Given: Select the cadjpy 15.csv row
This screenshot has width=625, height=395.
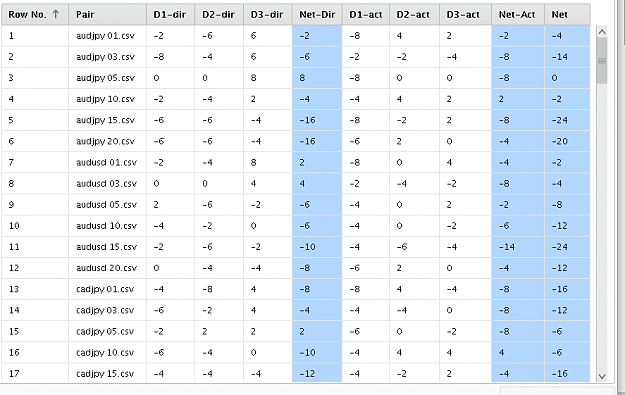Looking at the screenshot, I should (x=295, y=373).
